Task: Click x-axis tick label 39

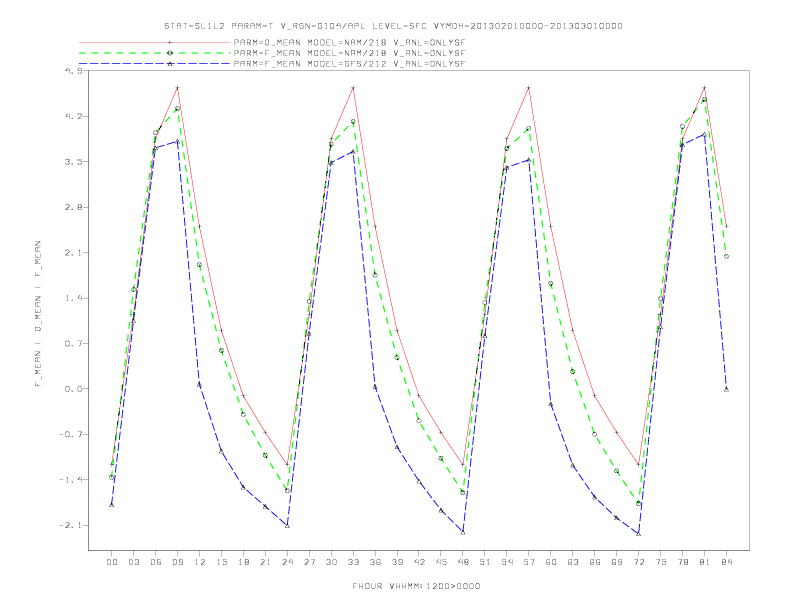Action: pyautogui.click(x=397, y=562)
